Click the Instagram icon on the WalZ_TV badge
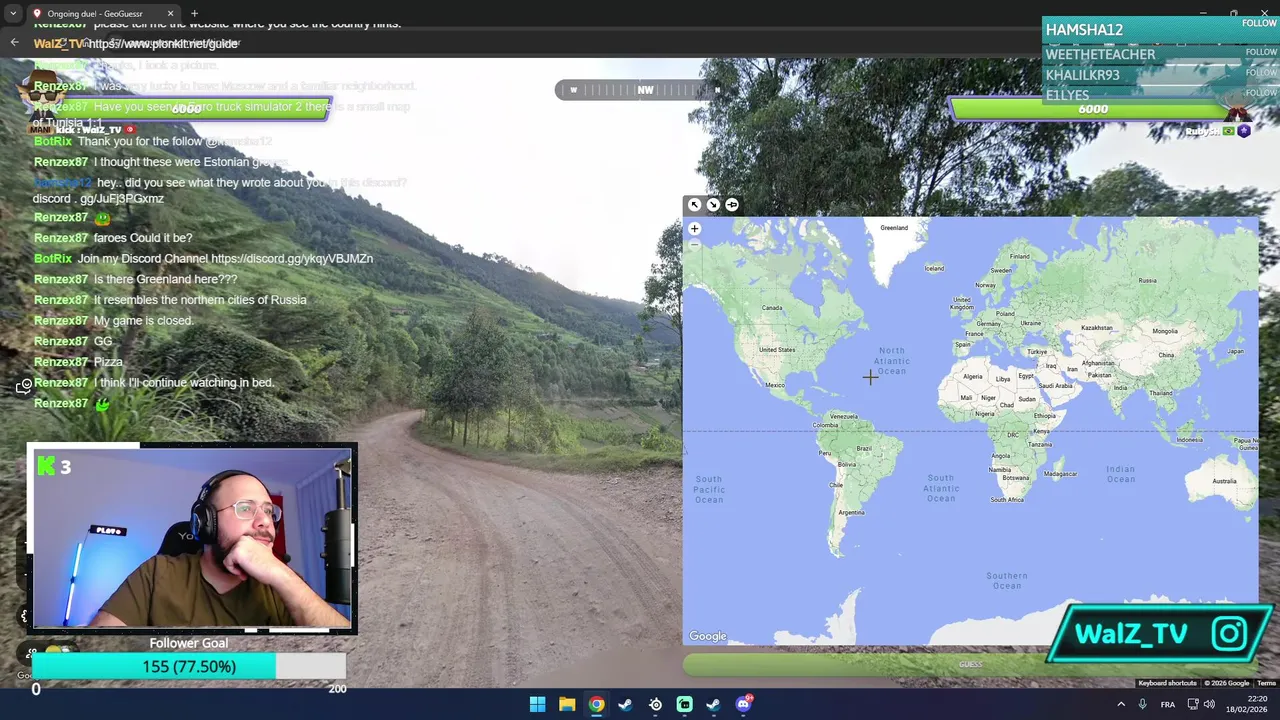The height and width of the screenshot is (720, 1280). pyautogui.click(x=1229, y=633)
